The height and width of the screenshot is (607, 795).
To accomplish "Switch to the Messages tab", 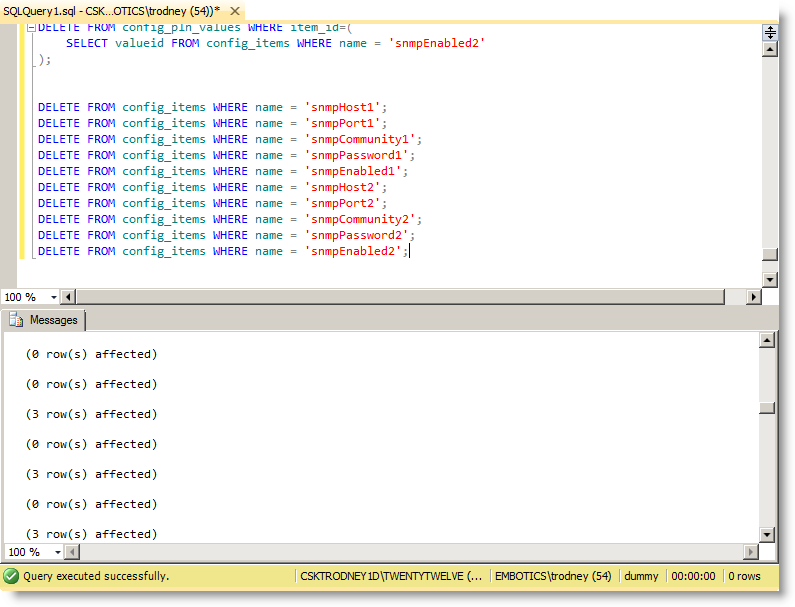I will click(x=44, y=320).
